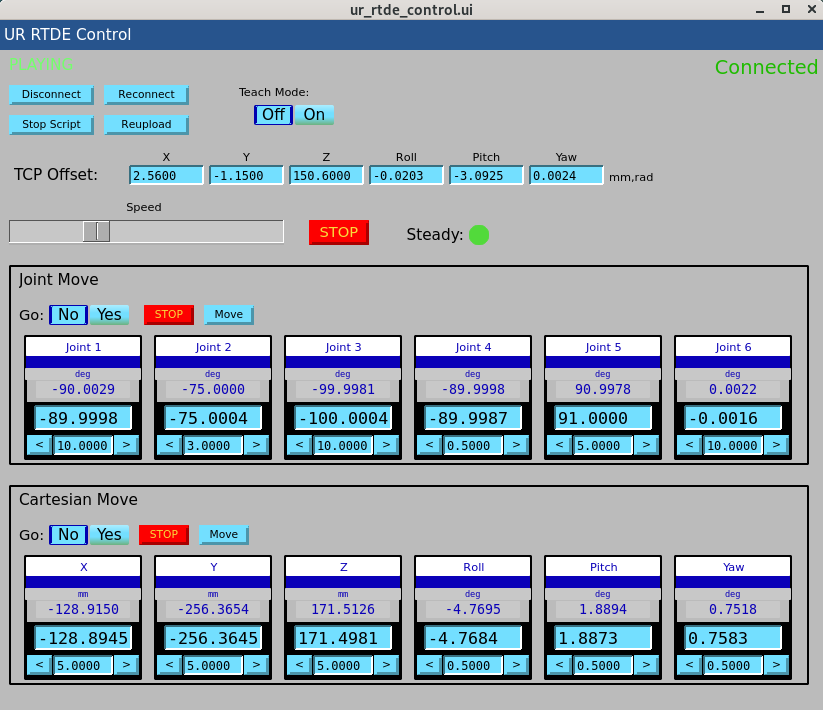Image resolution: width=823 pixels, height=710 pixels.
Task: Decrease Cartesian Yaw with its left arrow
Action: tap(690, 665)
